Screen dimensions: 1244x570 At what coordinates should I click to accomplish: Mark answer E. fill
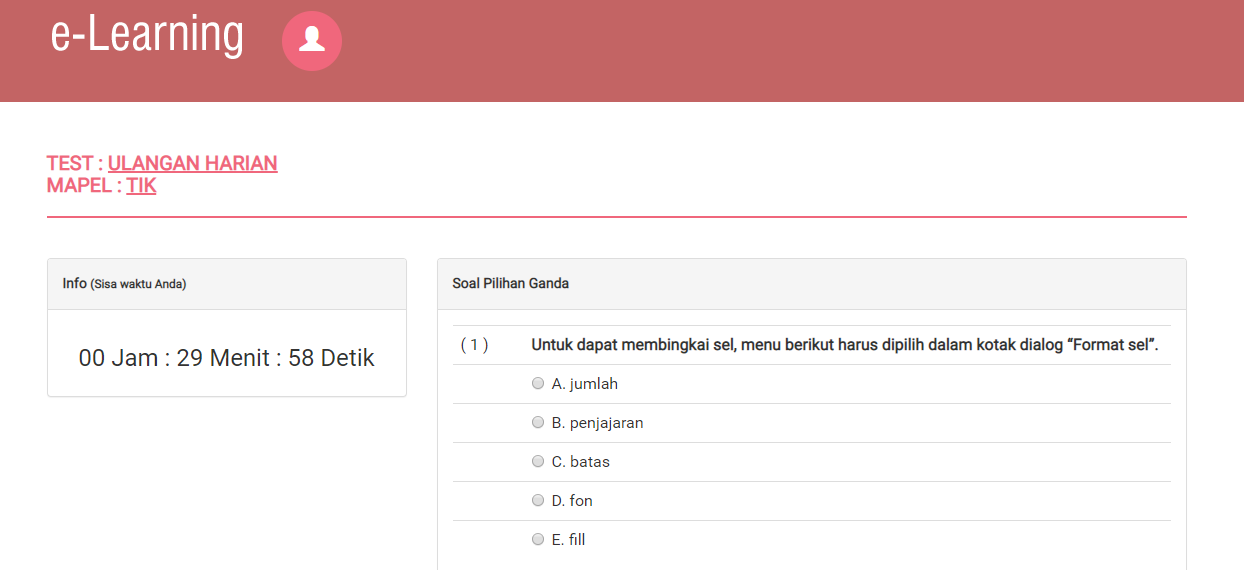[x=538, y=540]
